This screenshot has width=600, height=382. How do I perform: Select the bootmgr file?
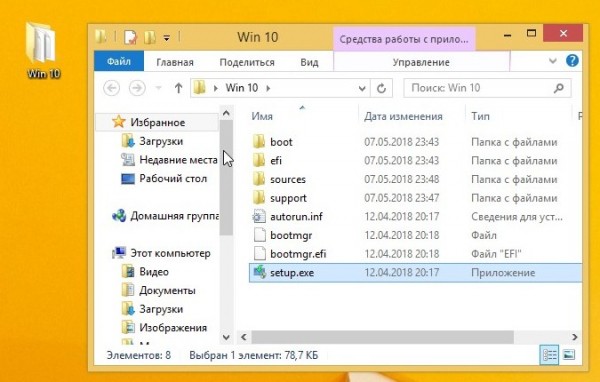(282, 235)
